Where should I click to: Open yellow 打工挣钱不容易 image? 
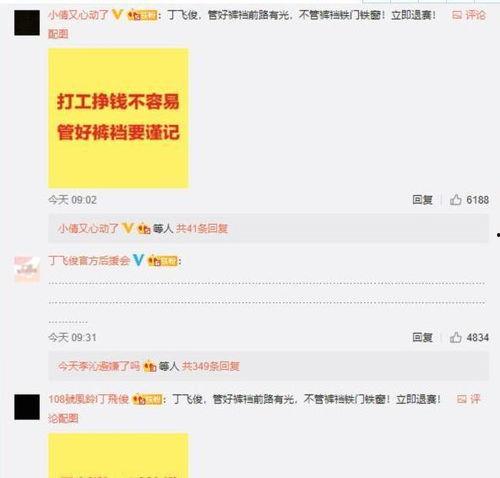(x=118, y=118)
